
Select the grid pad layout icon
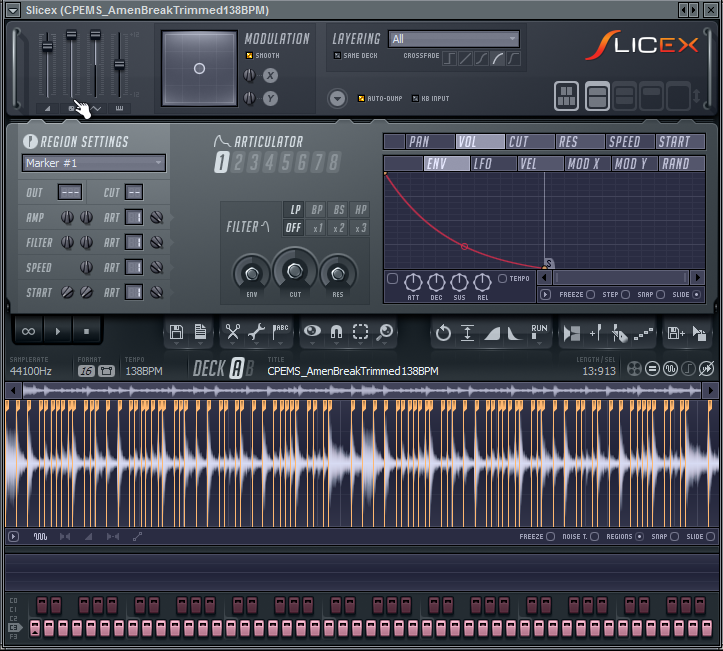point(567,96)
